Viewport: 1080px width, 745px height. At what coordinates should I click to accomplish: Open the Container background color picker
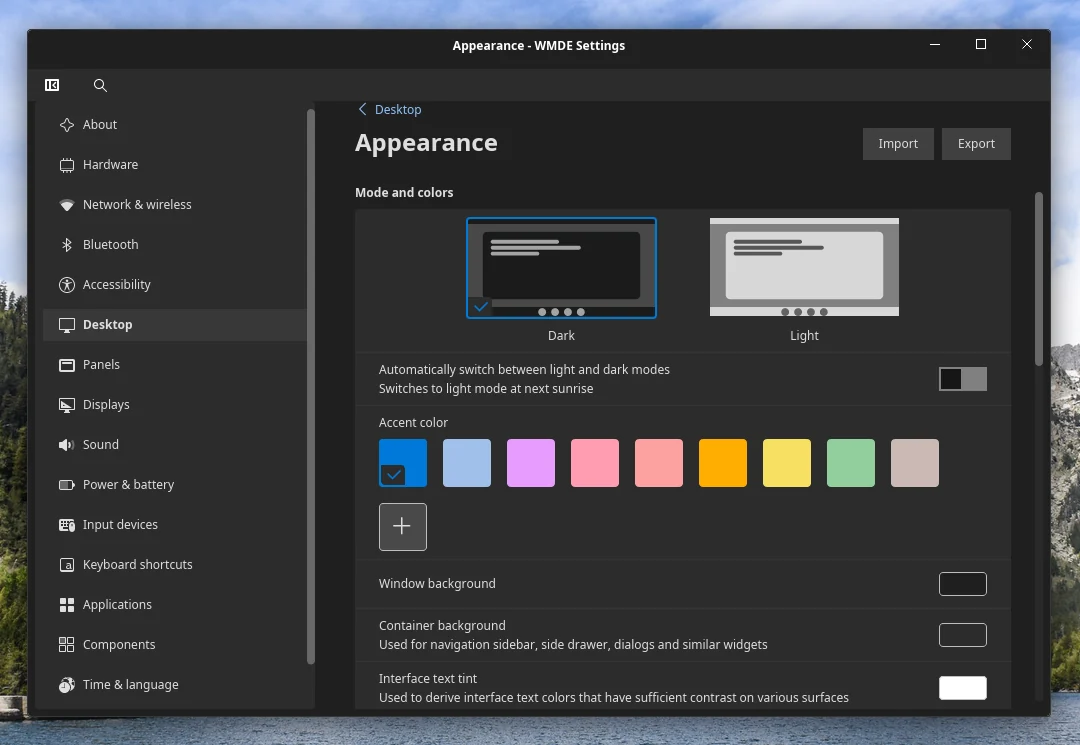[962, 635]
